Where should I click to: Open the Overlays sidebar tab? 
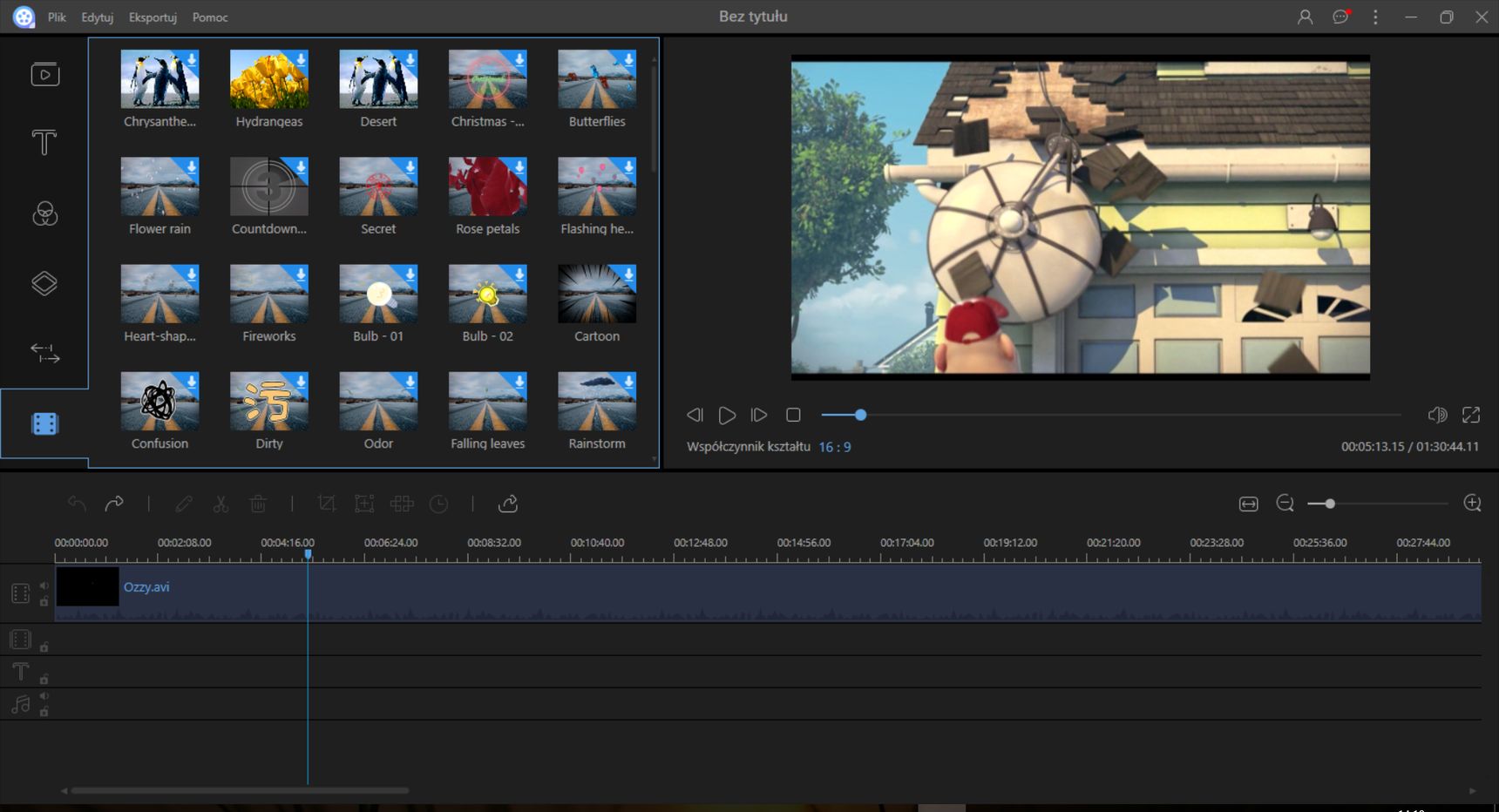pyautogui.click(x=44, y=283)
